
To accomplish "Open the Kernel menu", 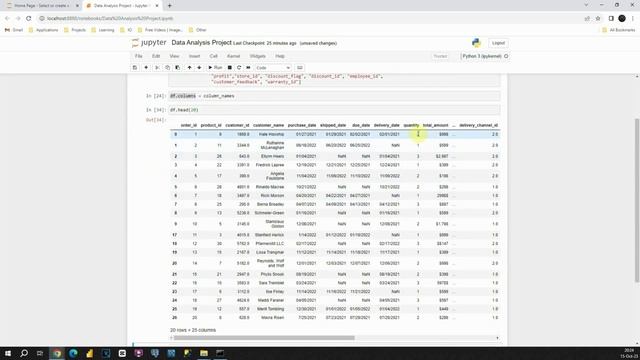I will 233,56.
